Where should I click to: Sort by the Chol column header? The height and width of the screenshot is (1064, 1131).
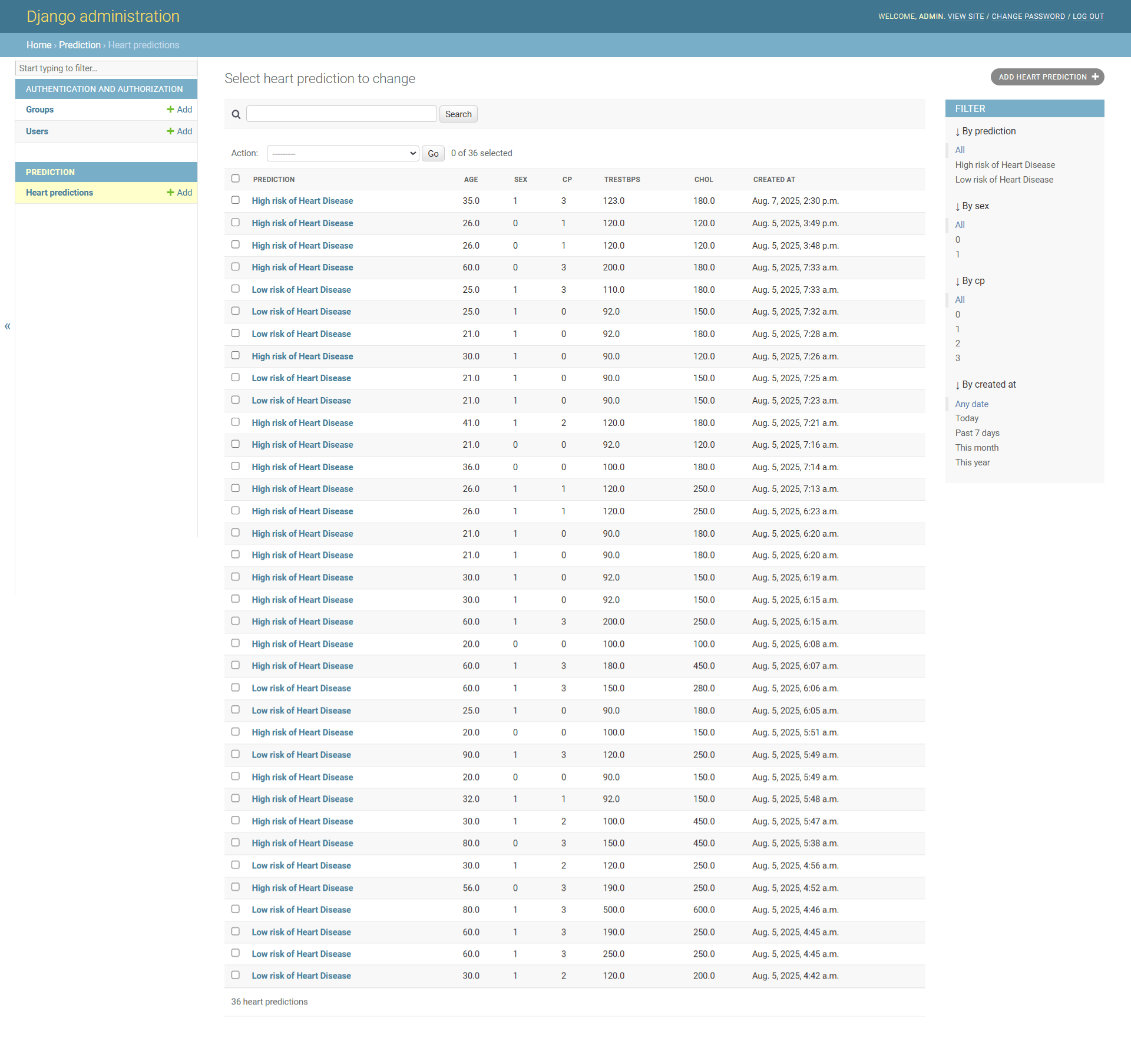[703, 180]
